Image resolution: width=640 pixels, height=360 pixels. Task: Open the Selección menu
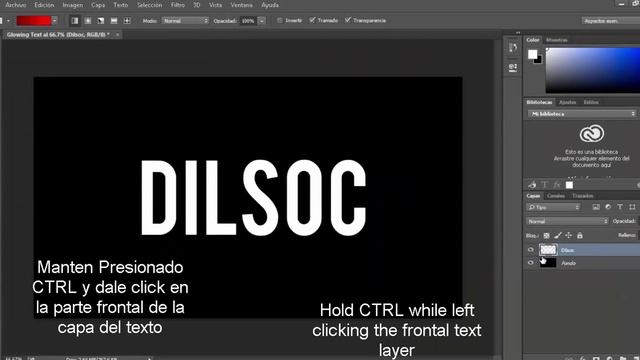149,5
